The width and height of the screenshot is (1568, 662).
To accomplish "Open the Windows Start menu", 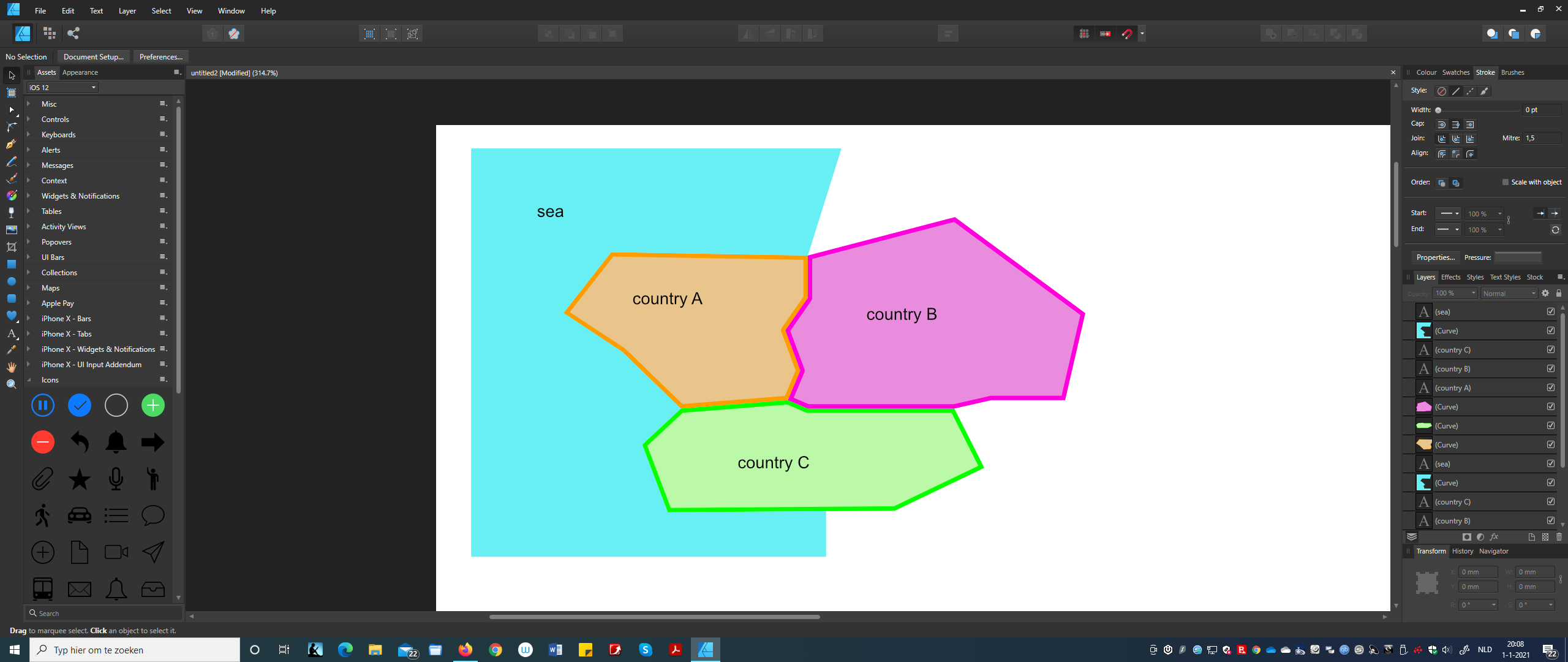I will 15,650.
